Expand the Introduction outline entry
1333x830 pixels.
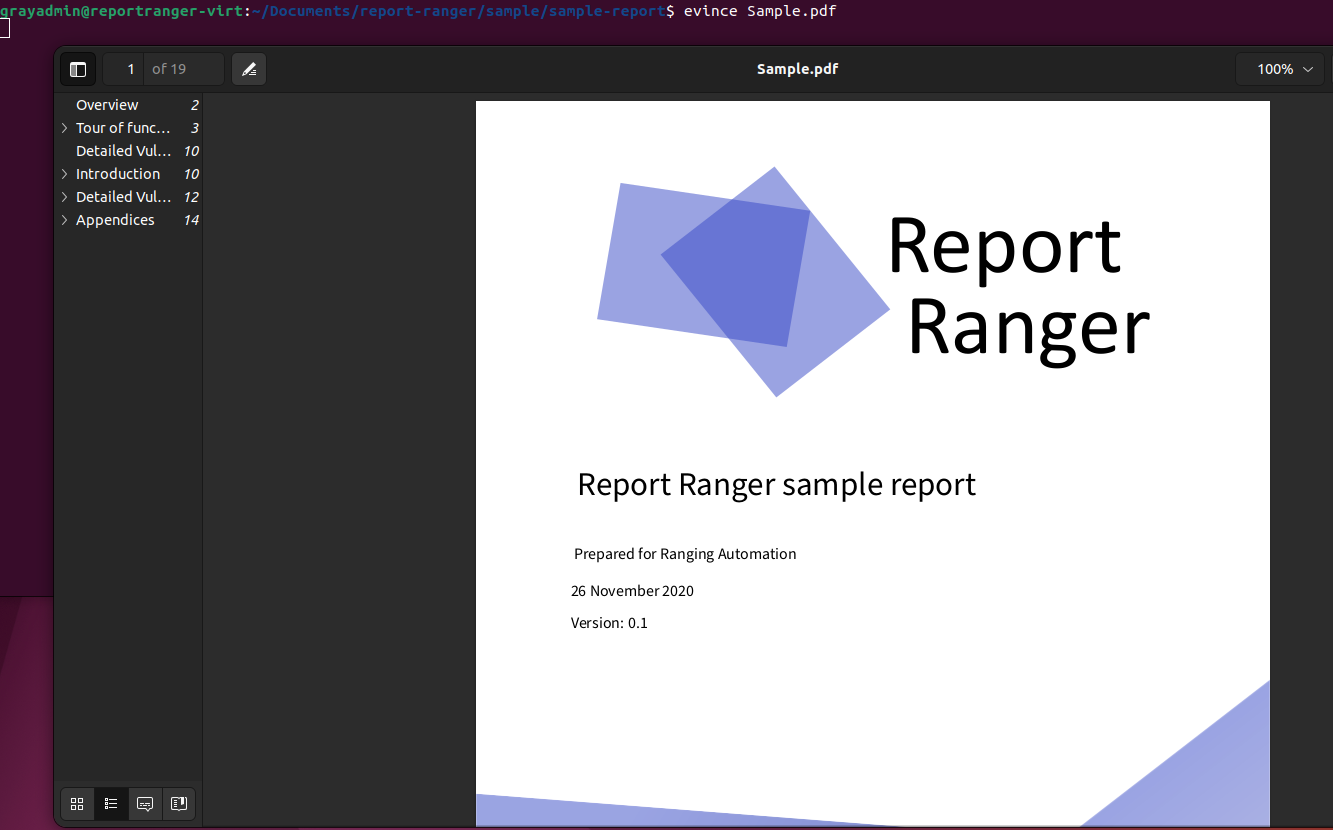pyautogui.click(x=65, y=174)
